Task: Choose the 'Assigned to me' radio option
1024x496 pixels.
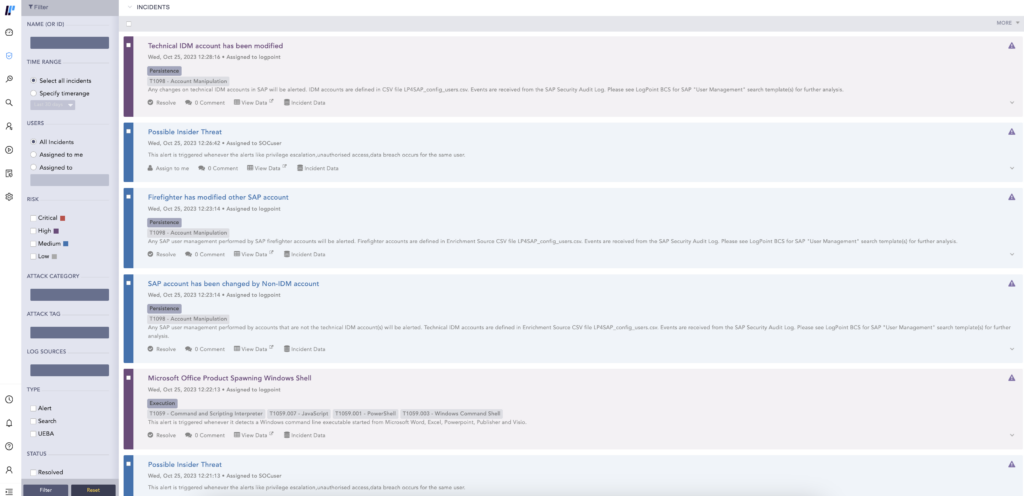Action: click(33, 155)
